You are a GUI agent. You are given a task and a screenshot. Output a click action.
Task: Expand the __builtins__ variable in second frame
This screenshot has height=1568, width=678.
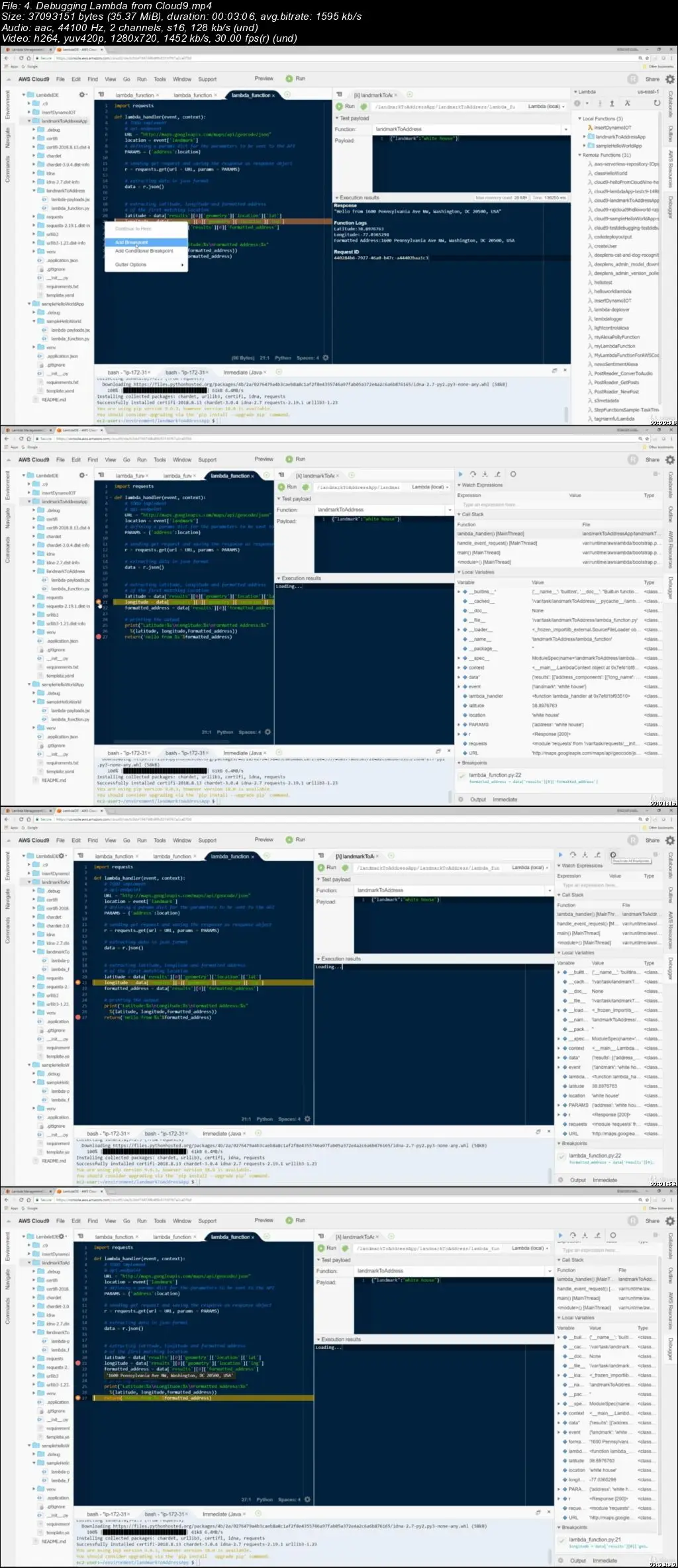click(459, 592)
